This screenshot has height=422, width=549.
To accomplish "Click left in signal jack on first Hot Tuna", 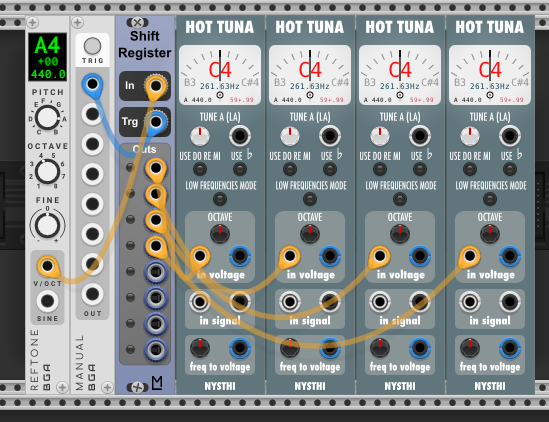I will (200, 302).
